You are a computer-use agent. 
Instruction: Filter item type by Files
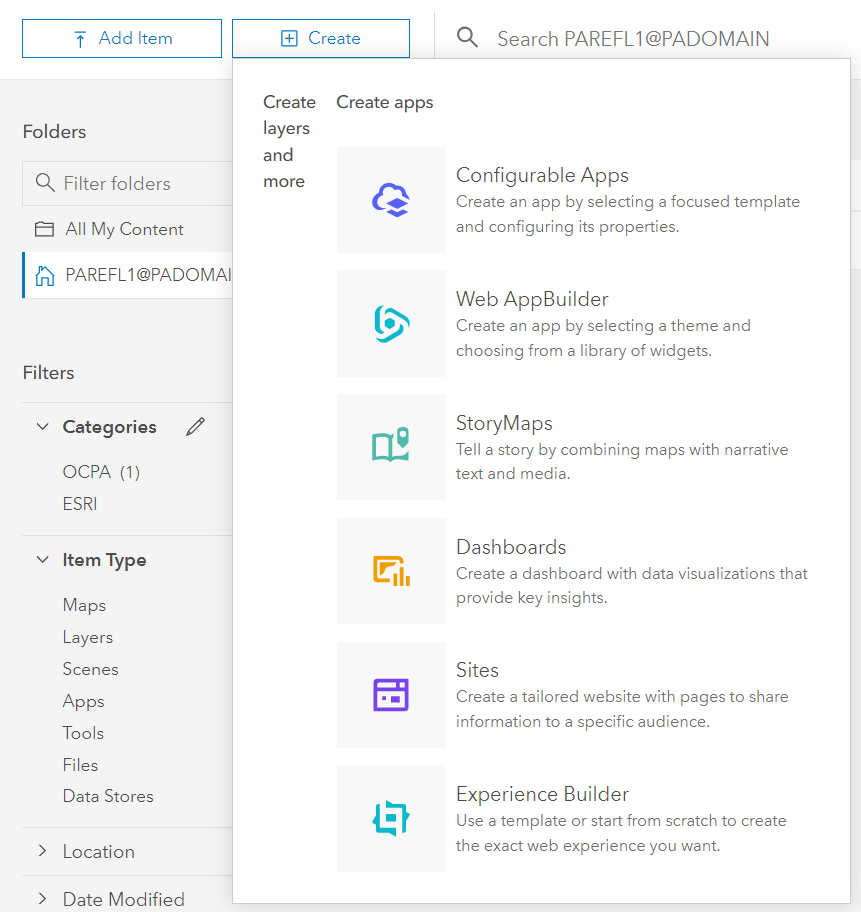click(80, 765)
